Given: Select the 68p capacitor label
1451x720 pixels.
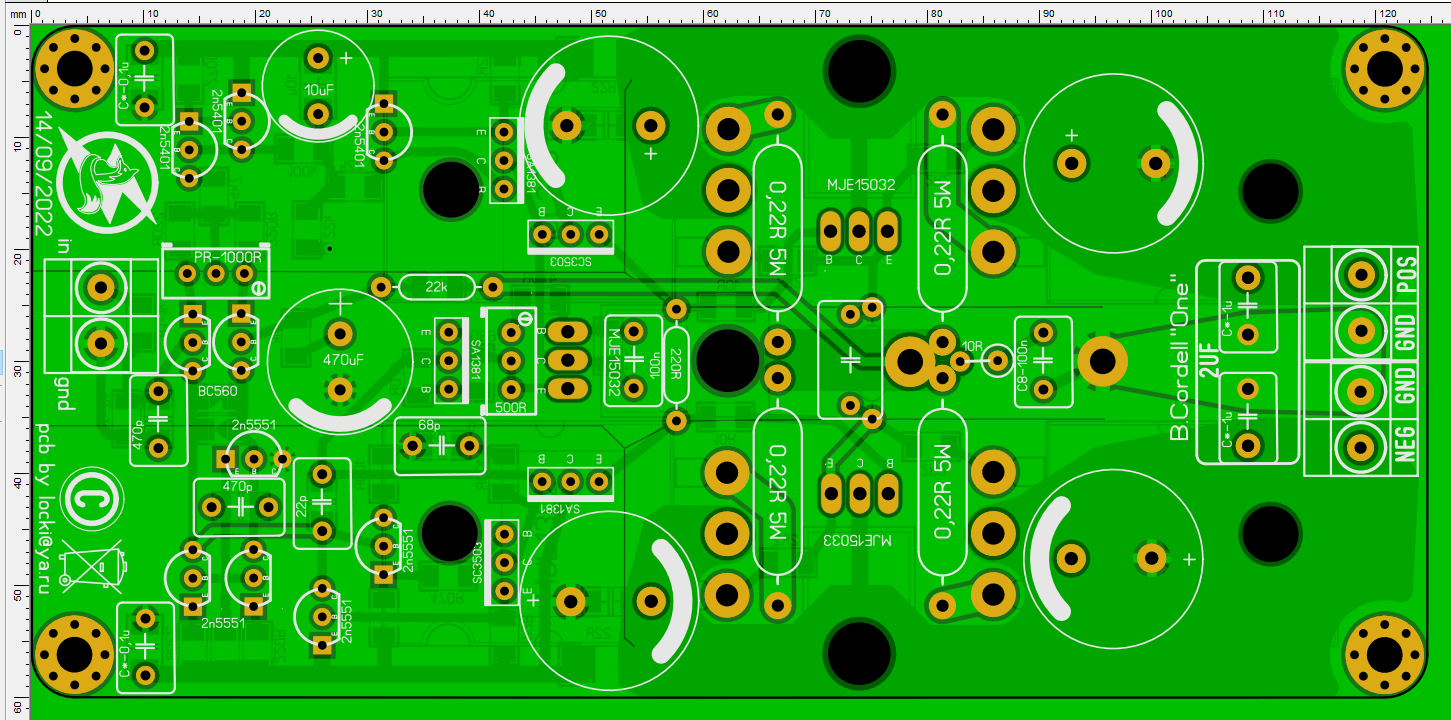Looking at the screenshot, I should [429, 425].
